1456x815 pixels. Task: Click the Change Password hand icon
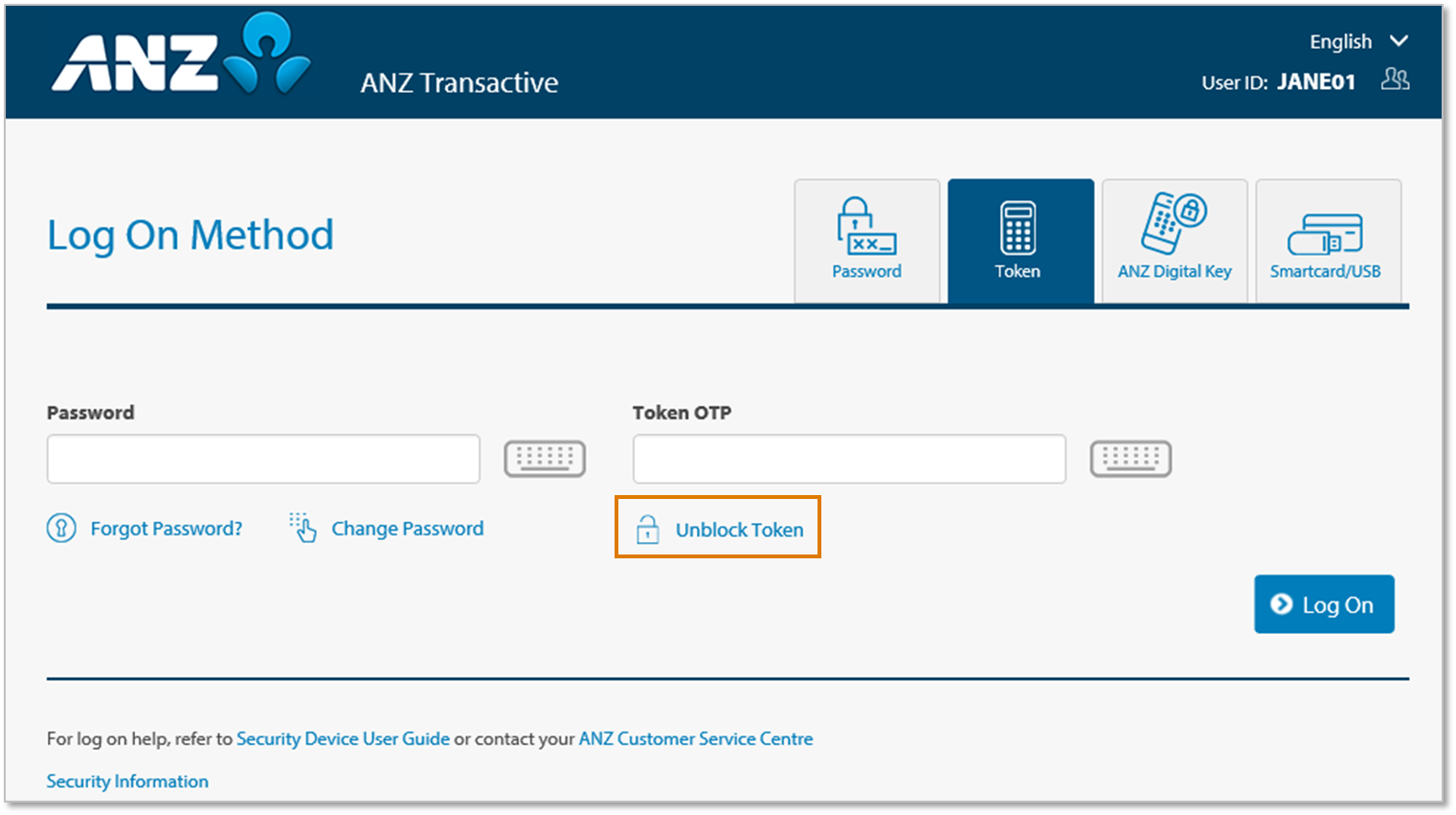(x=302, y=527)
